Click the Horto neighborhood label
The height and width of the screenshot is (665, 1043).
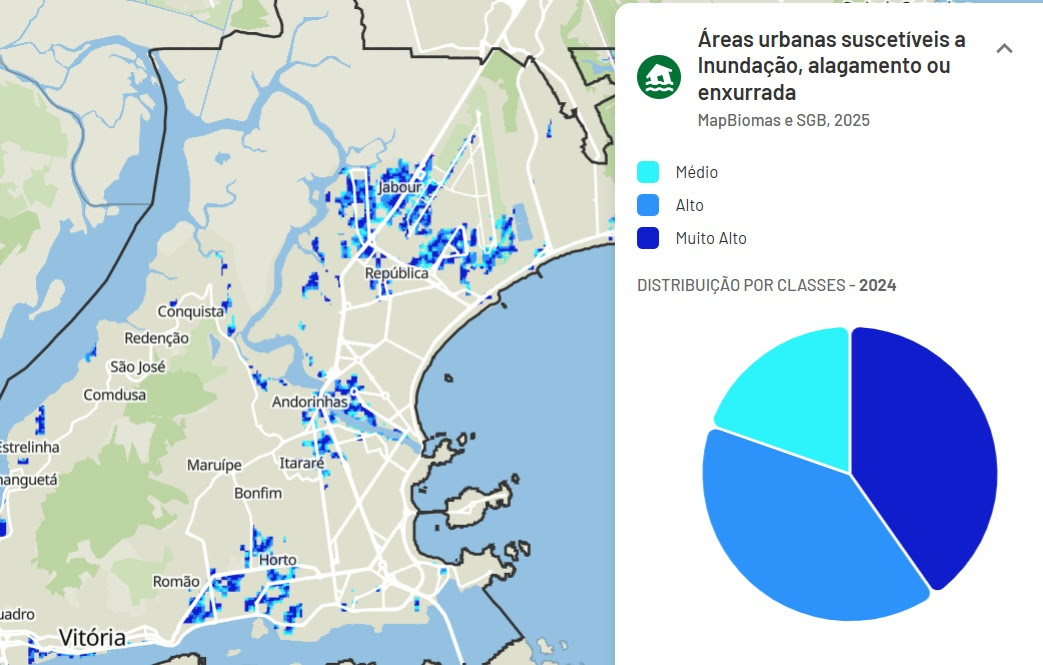pyautogui.click(x=278, y=560)
